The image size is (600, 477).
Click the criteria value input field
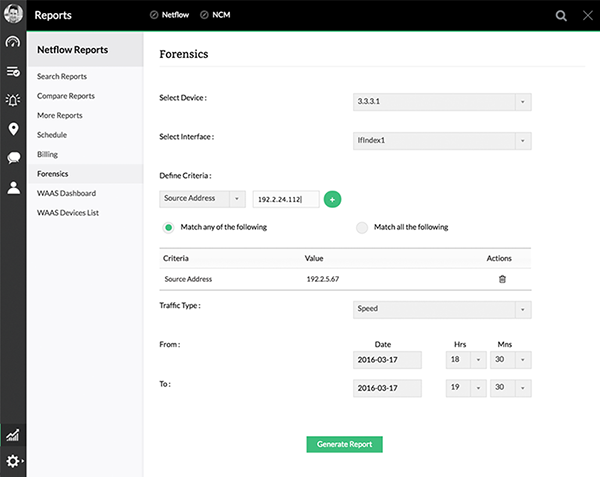point(285,199)
